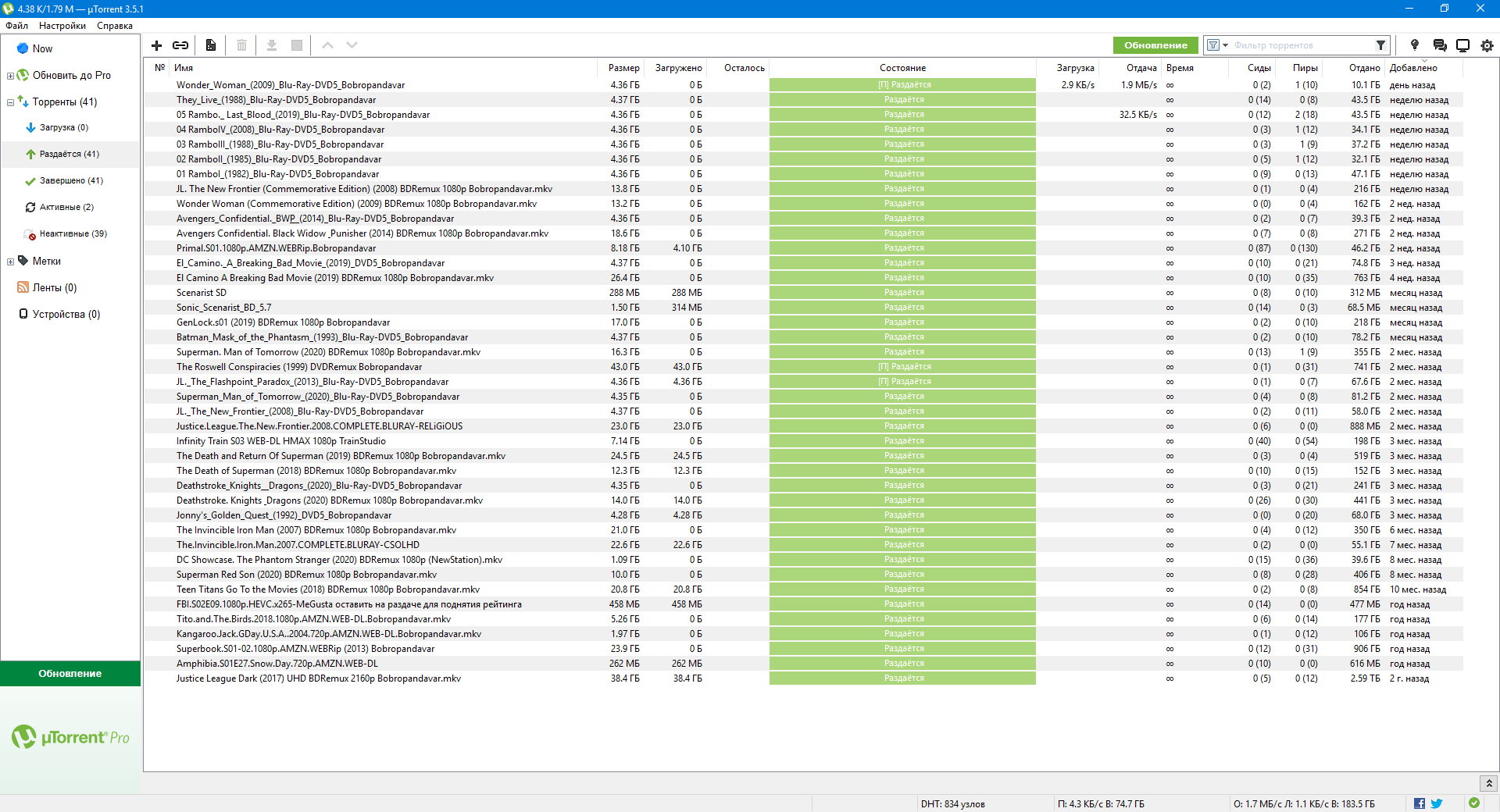
Task: Open Устройства (0) in sidebar
Action: pyautogui.click(x=66, y=314)
